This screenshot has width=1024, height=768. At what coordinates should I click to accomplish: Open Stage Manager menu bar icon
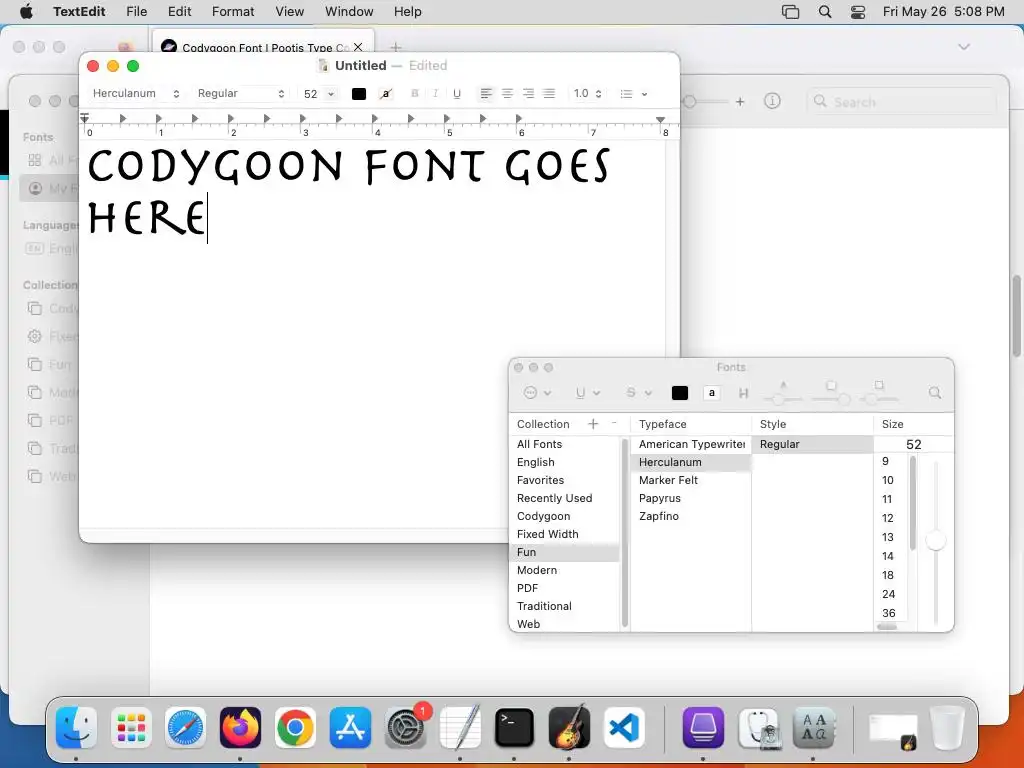click(x=791, y=12)
